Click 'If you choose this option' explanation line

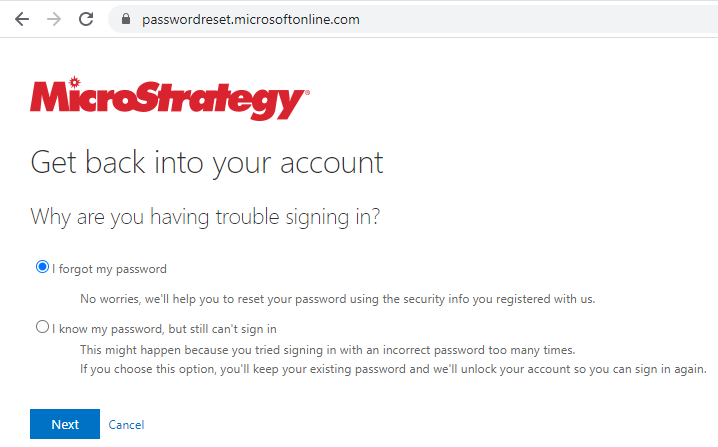pyautogui.click(x=393, y=369)
